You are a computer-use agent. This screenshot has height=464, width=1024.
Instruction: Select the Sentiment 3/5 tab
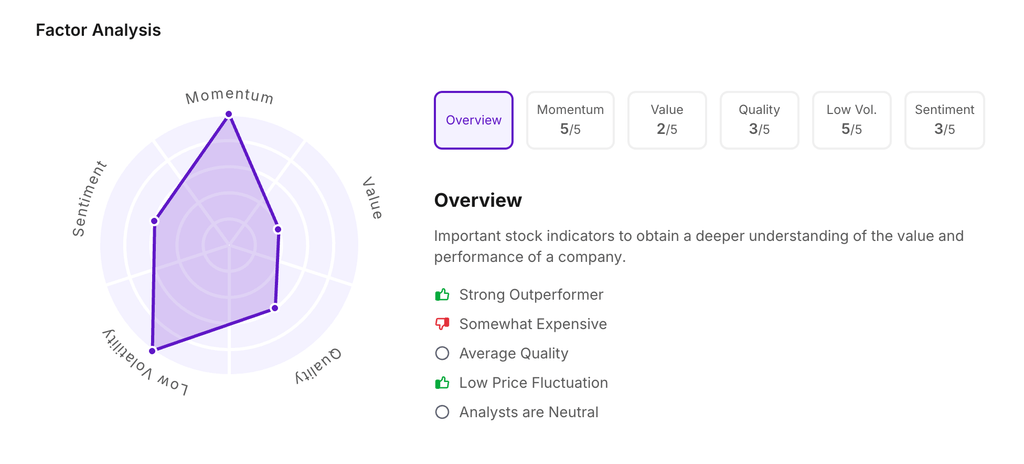click(x=944, y=120)
